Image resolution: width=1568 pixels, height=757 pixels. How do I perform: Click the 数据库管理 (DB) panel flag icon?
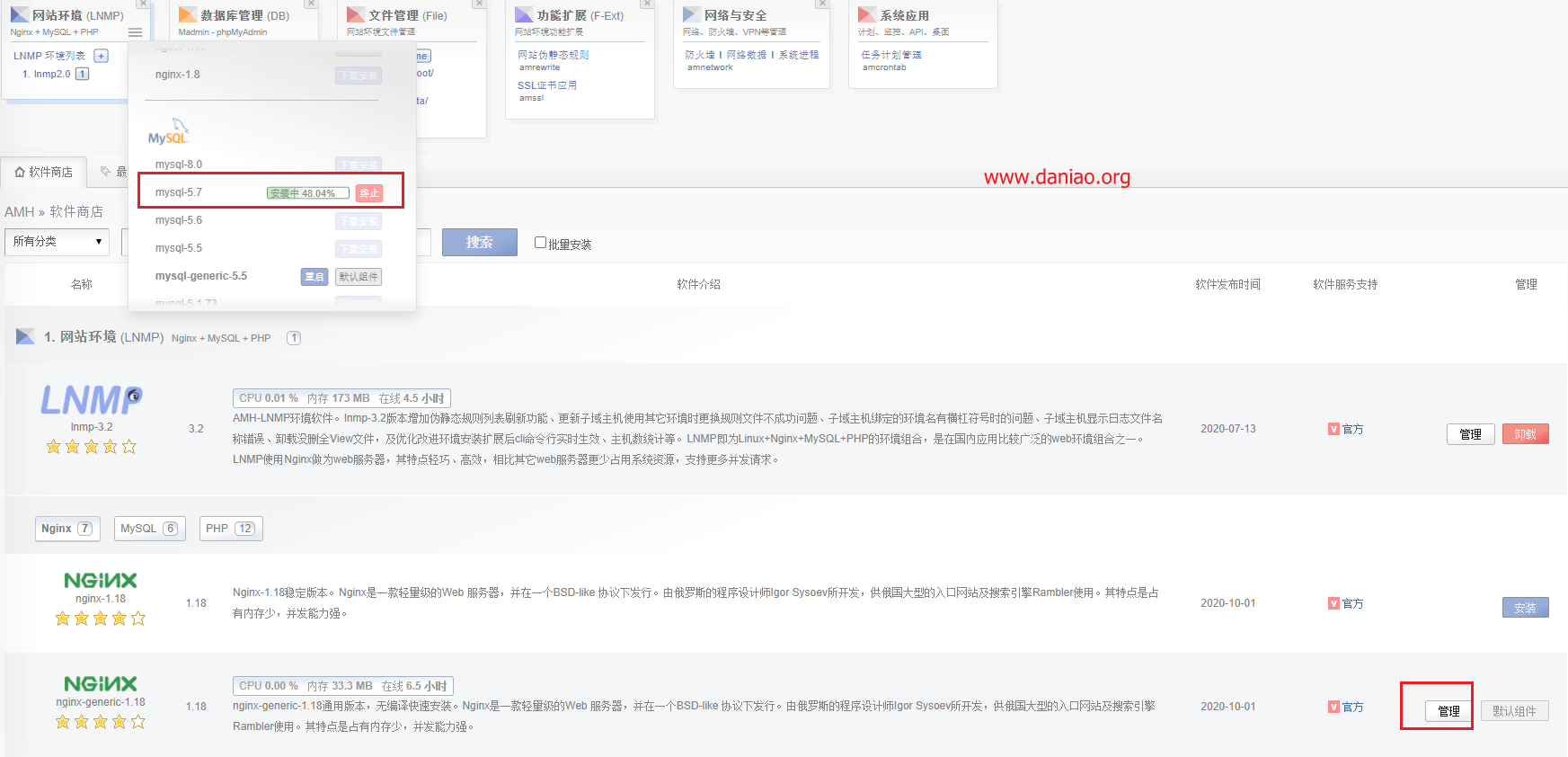188,15
